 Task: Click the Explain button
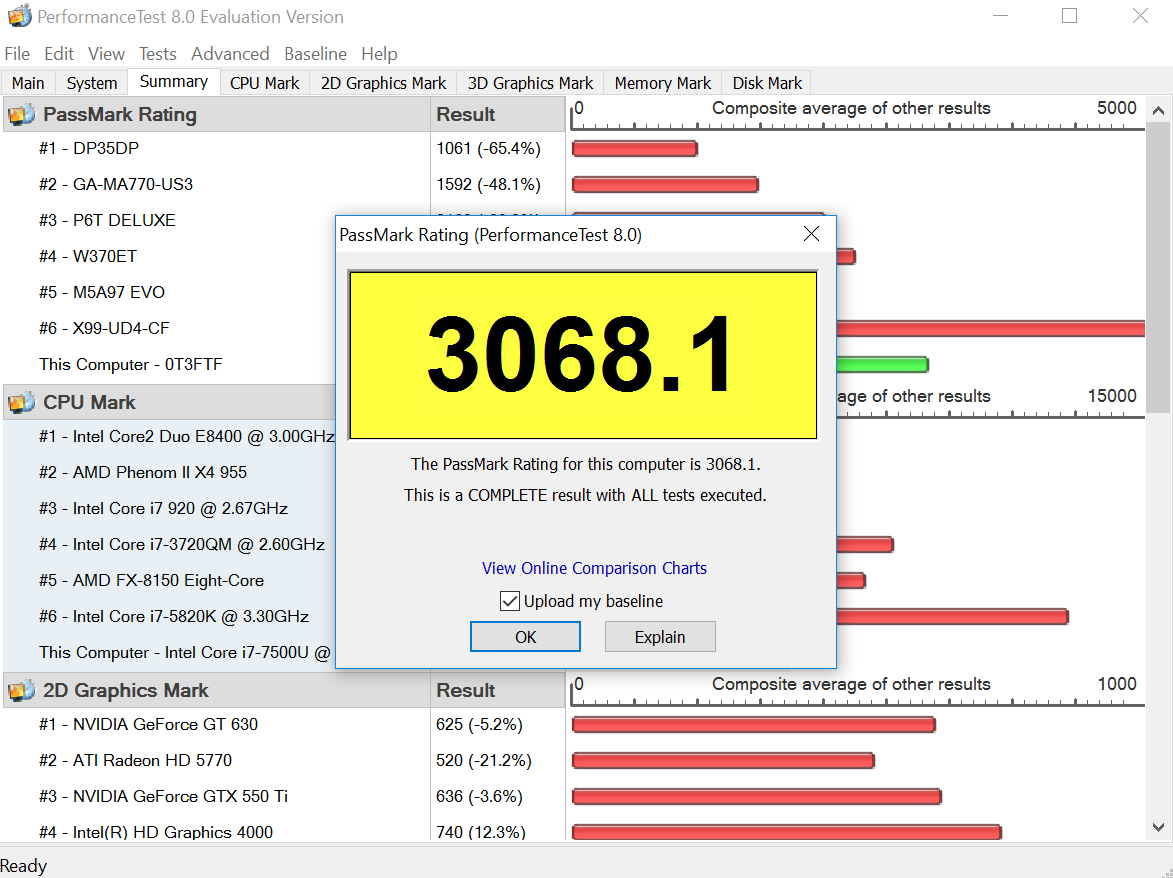pos(660,636)
